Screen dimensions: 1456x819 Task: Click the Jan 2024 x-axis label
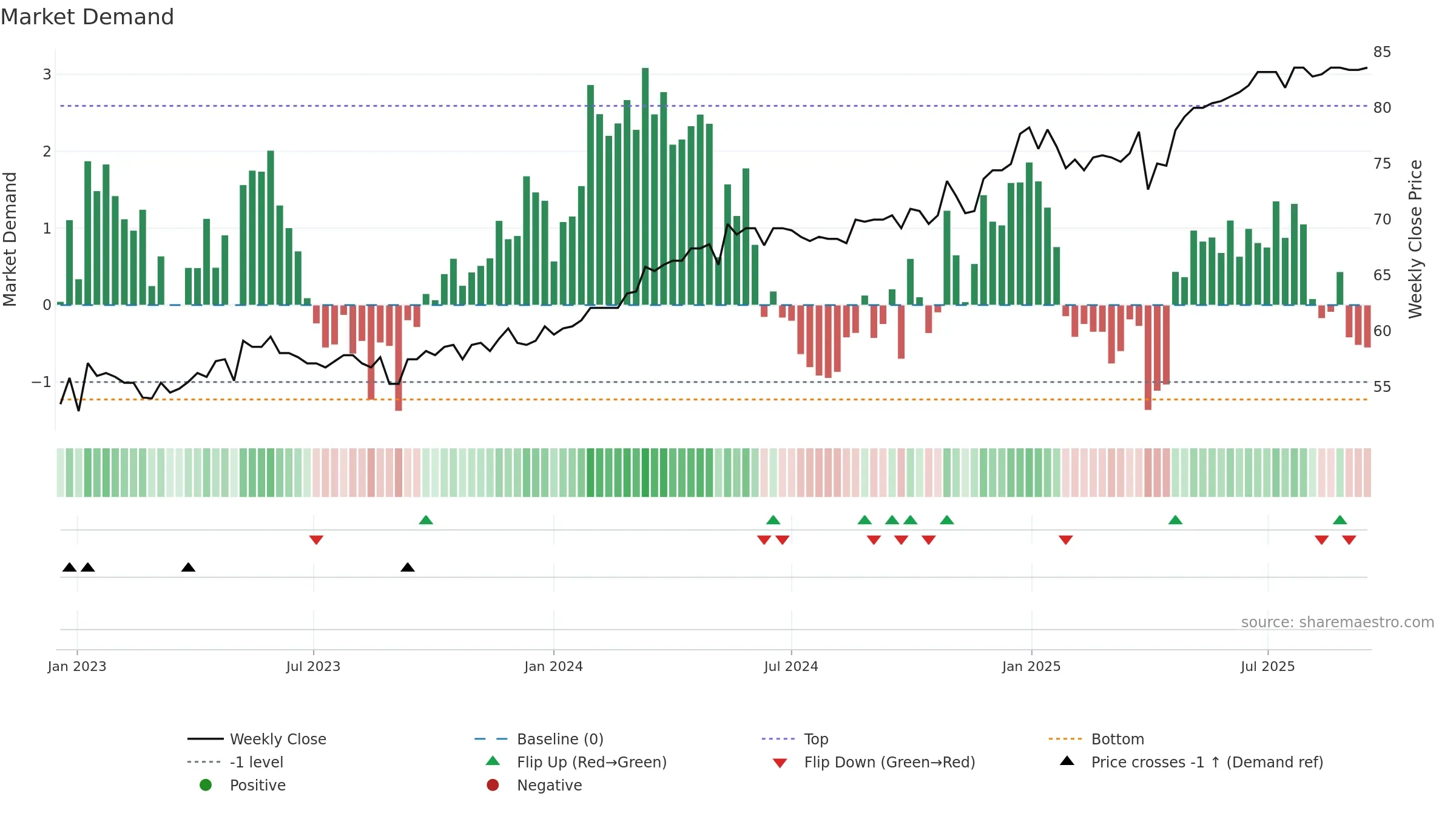(554, 667)
